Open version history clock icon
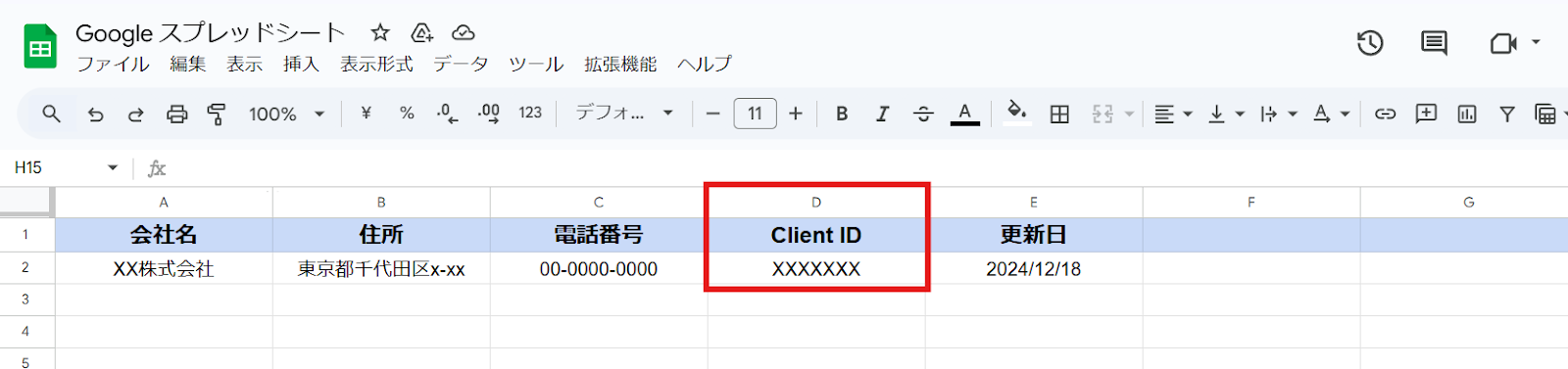The image size is (1568, 369). 1370,43
